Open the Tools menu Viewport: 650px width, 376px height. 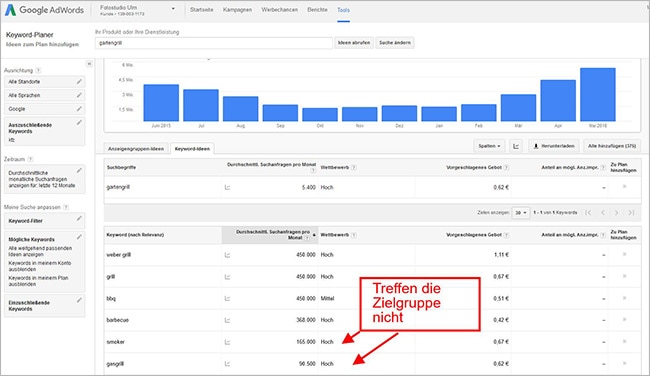point(343,10)
